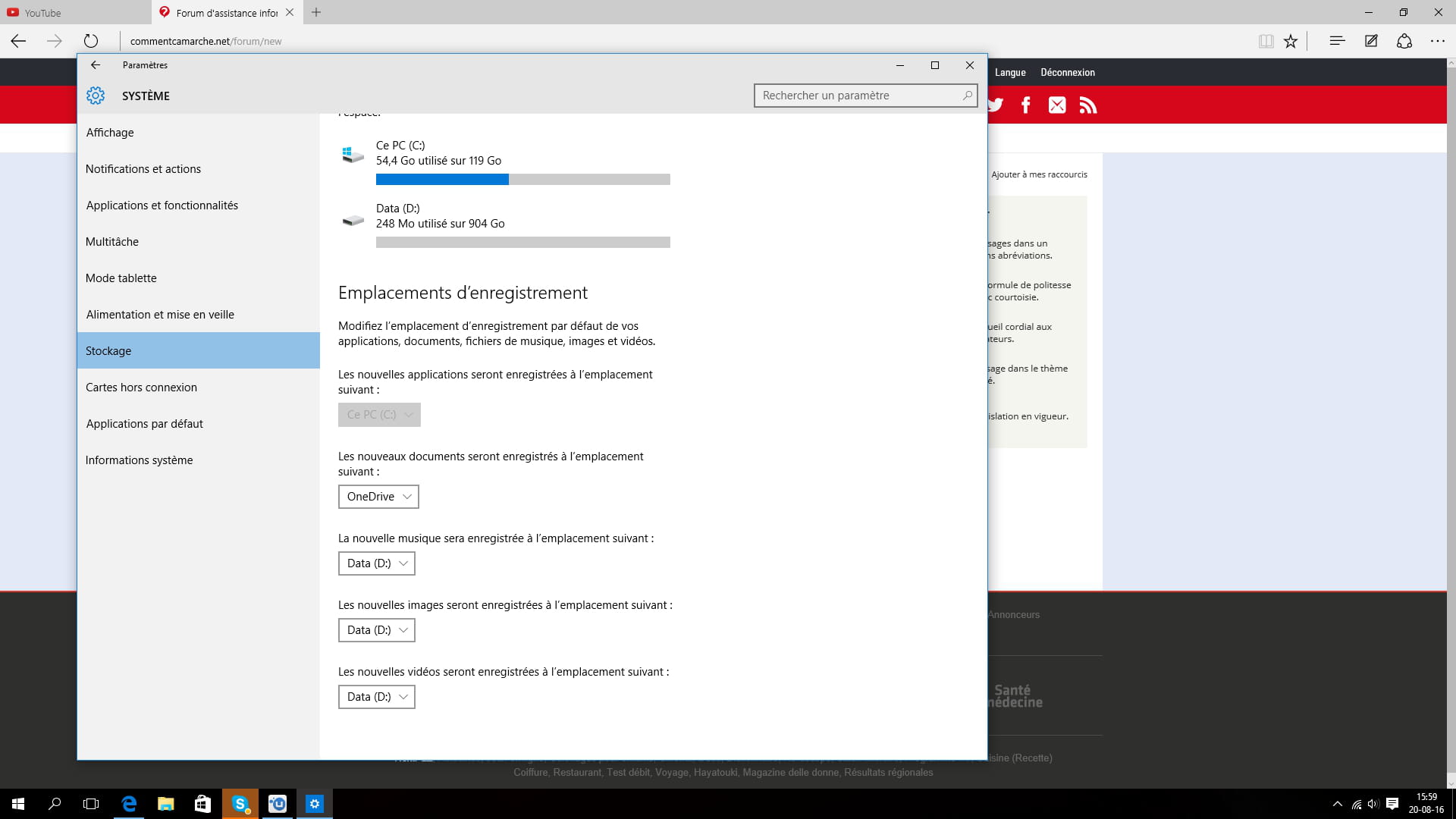Screen dimensions: 1456x819
Task: Open File Explorer from the taskbar
Action: click(165, 804)
